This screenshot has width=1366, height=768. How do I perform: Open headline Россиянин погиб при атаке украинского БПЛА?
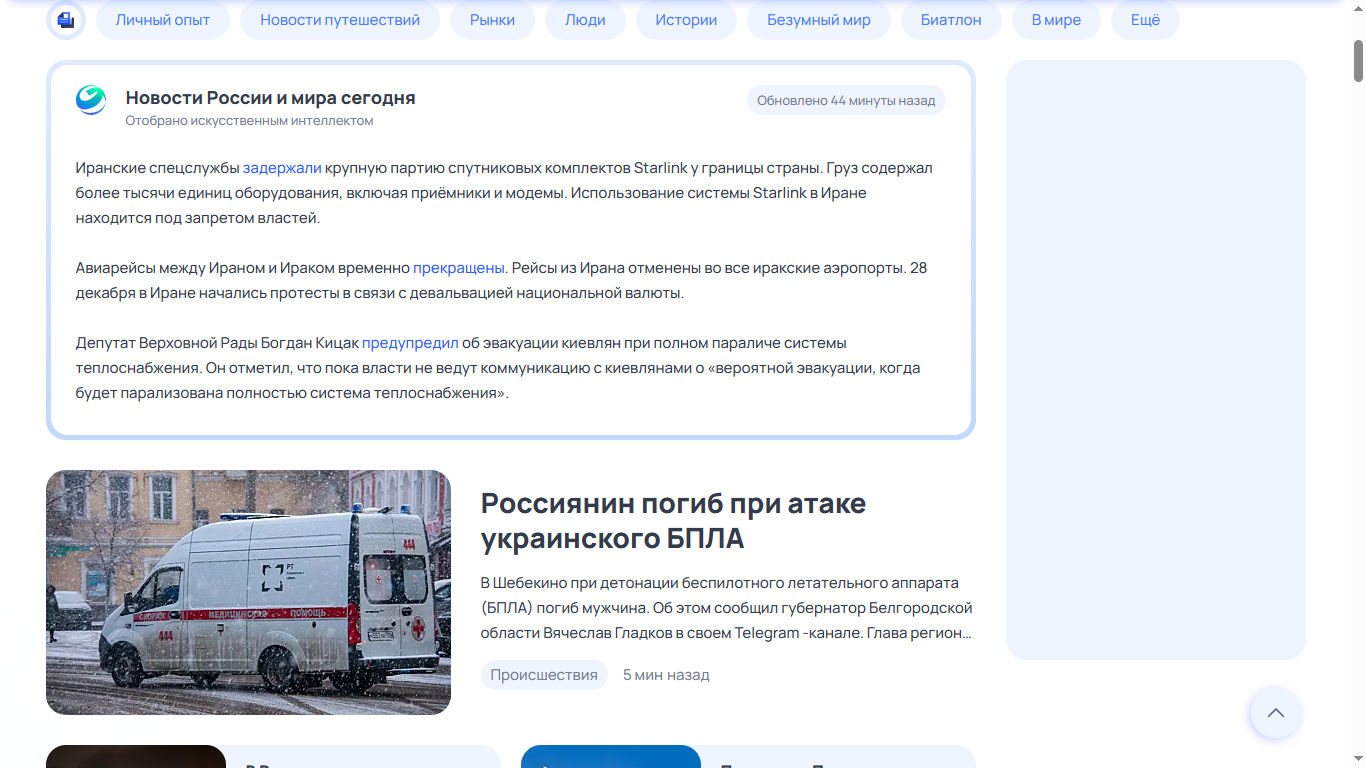[673, 521]
